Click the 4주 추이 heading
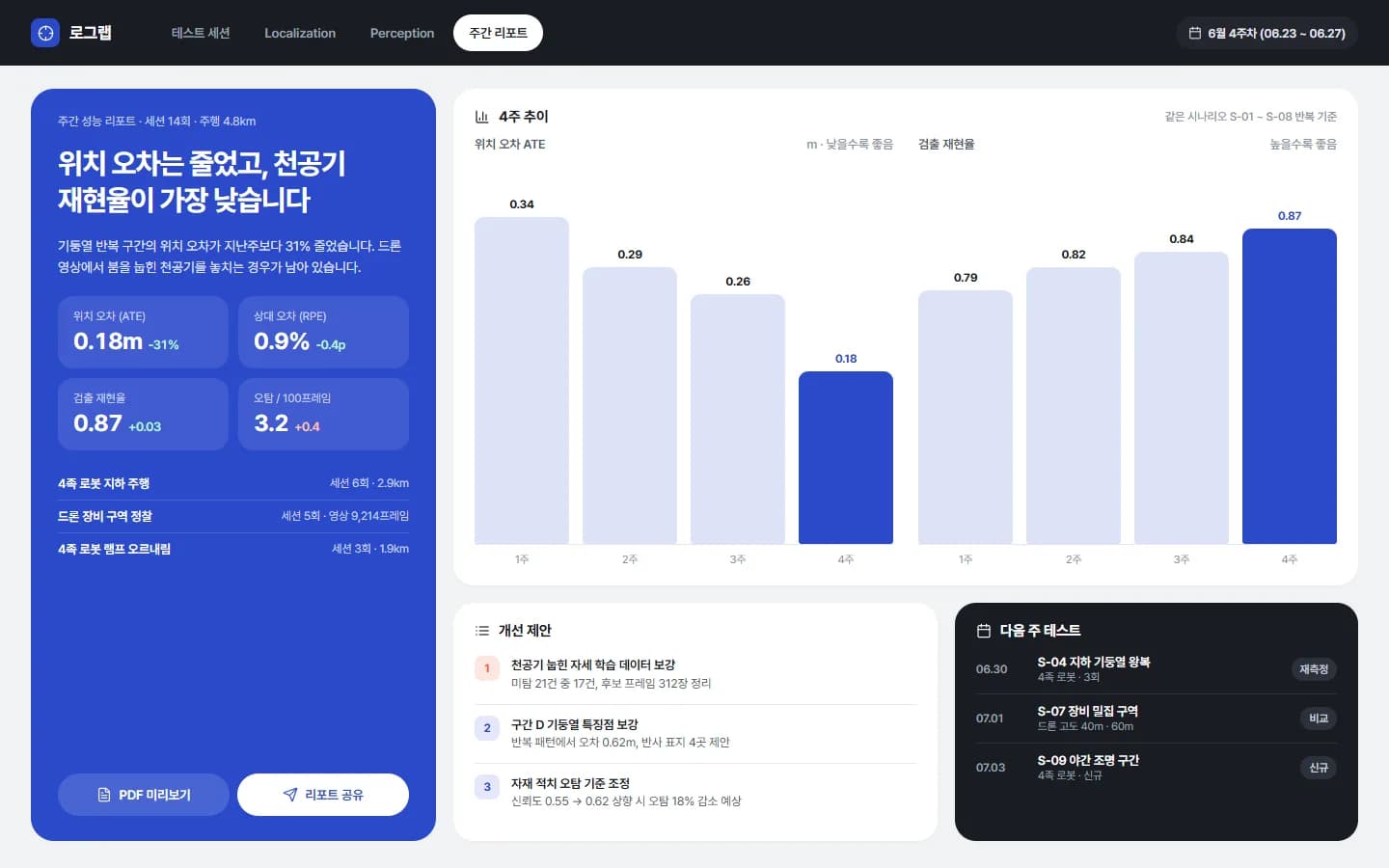Screen dimensions: 1389x868 [524, 117]
